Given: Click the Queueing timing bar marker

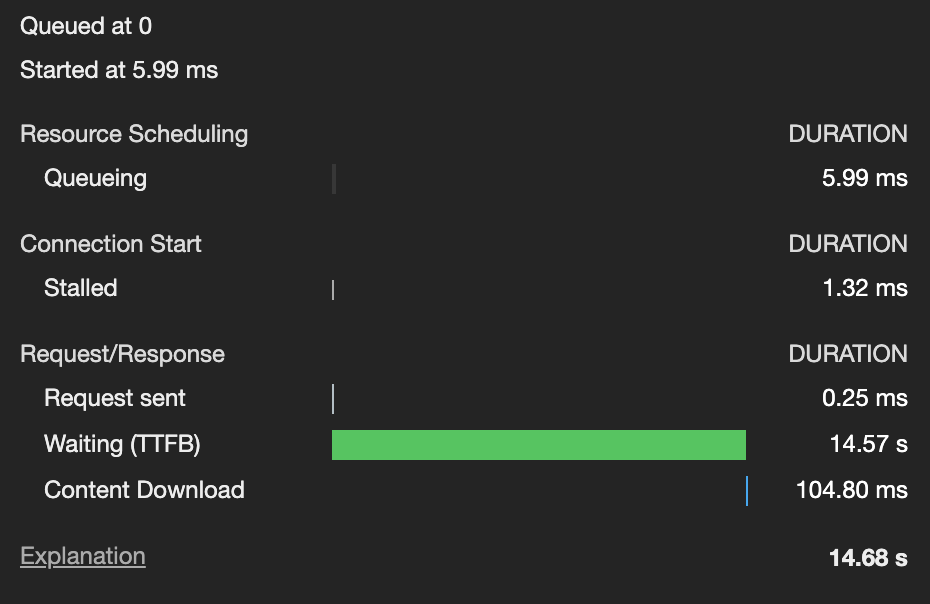Looking at the screenshot, I should tap(334, 179).
